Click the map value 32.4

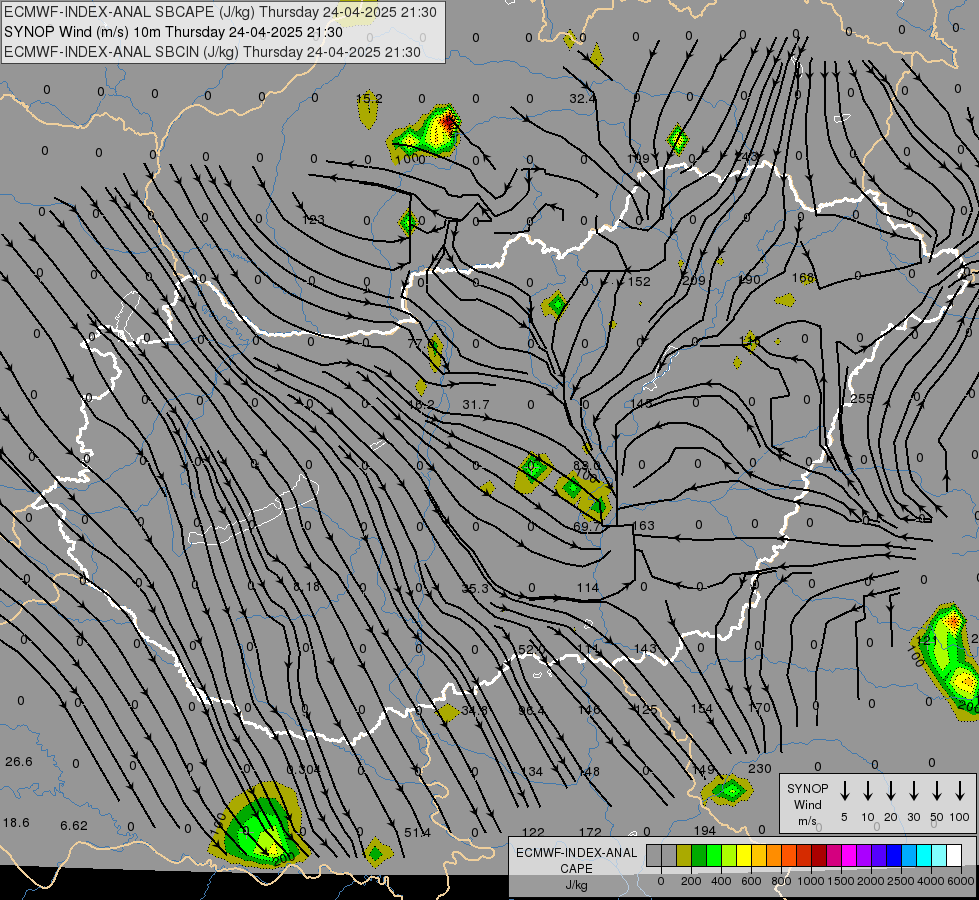[x=582, y=98]
